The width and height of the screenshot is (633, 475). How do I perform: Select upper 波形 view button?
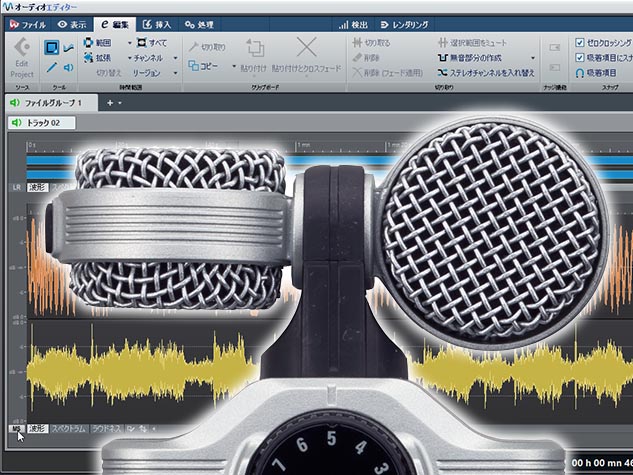coord(38,187)
